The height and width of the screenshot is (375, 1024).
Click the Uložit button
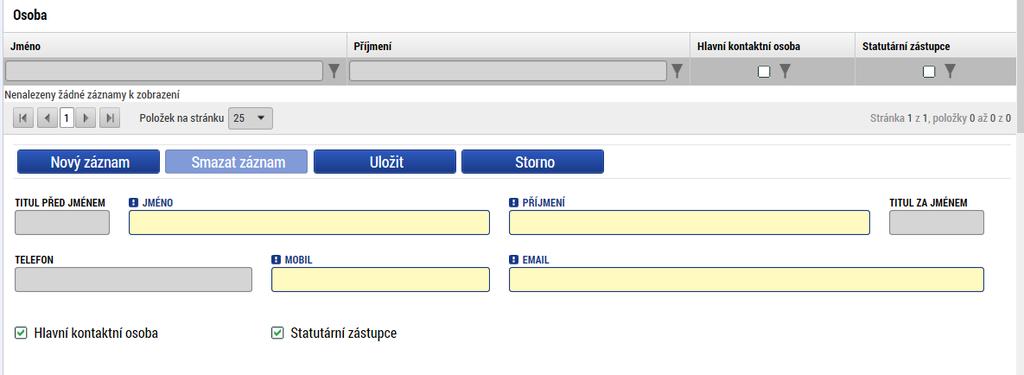[385, 162]
